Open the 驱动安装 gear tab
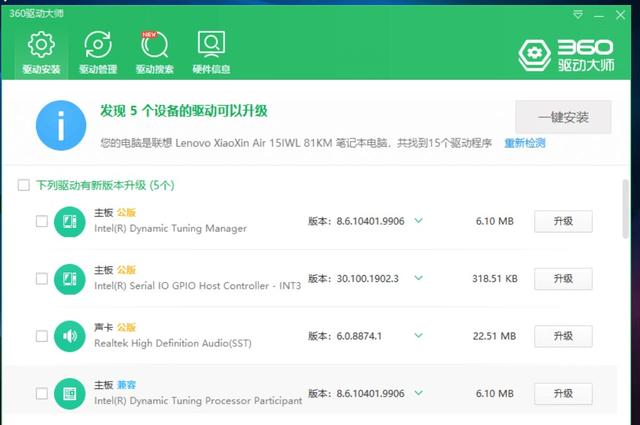 pyautogui.click(x=41, y=53)
